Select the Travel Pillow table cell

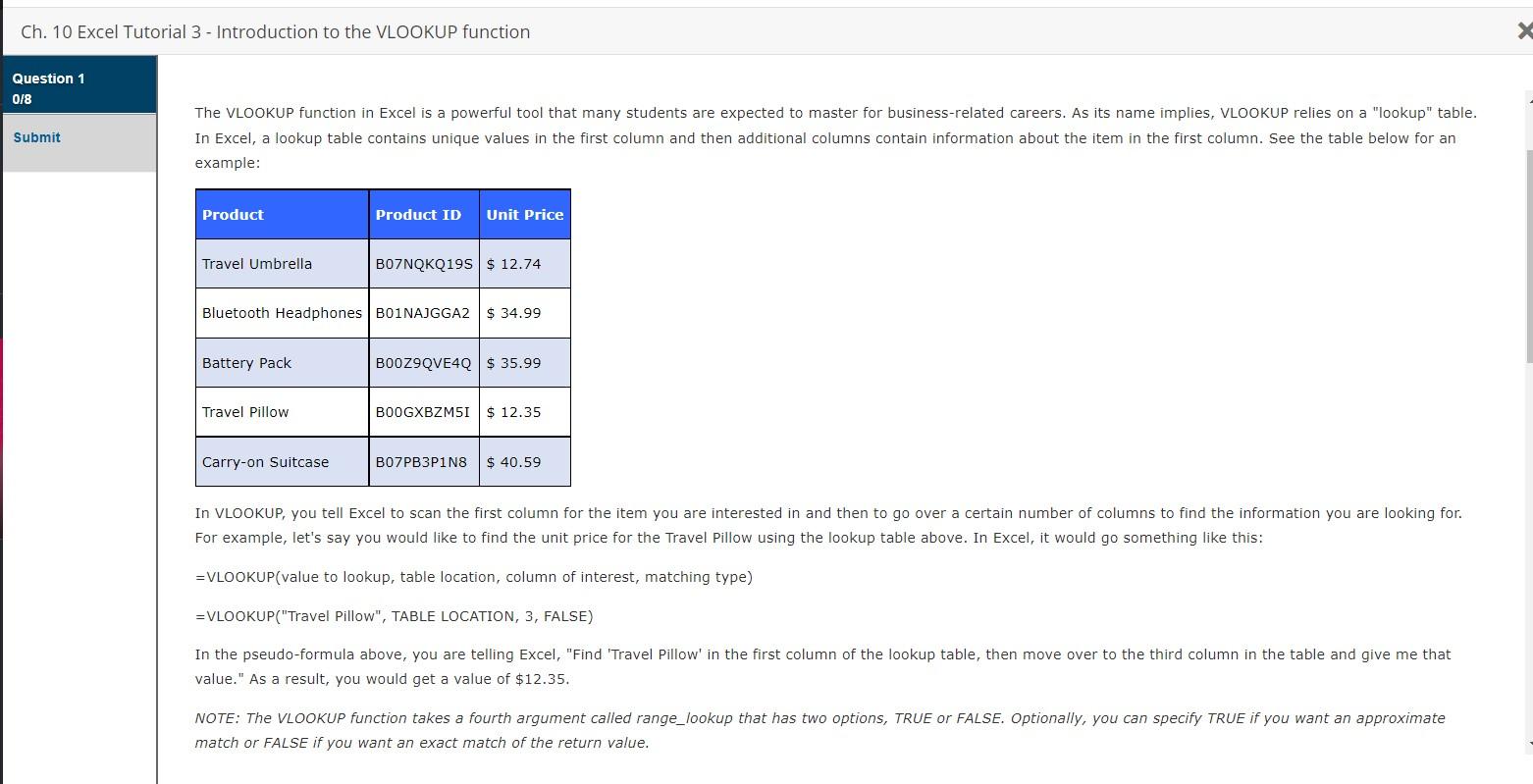click(283, 412)
